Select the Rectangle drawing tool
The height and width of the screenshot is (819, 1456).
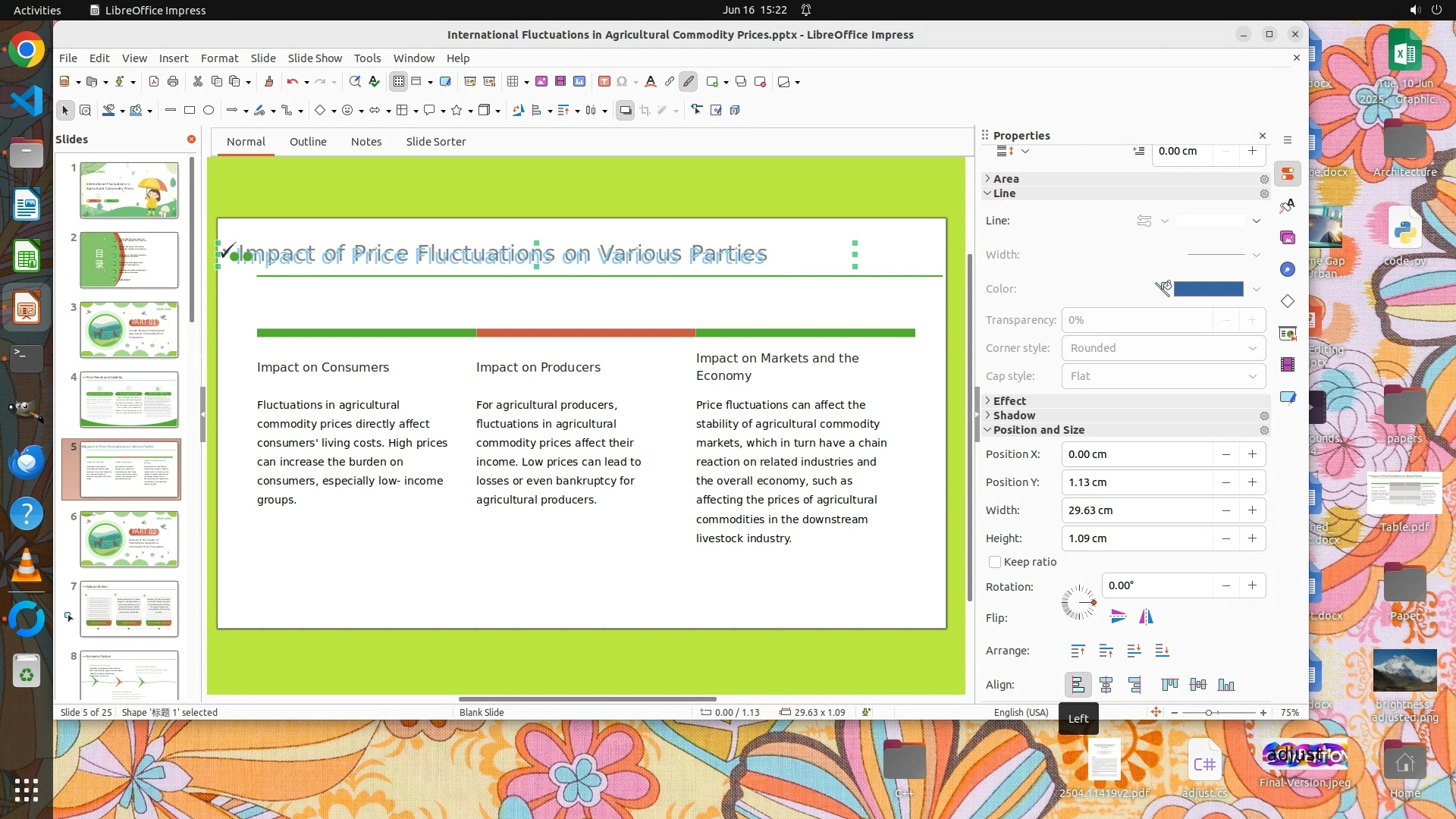pos(190,111)
